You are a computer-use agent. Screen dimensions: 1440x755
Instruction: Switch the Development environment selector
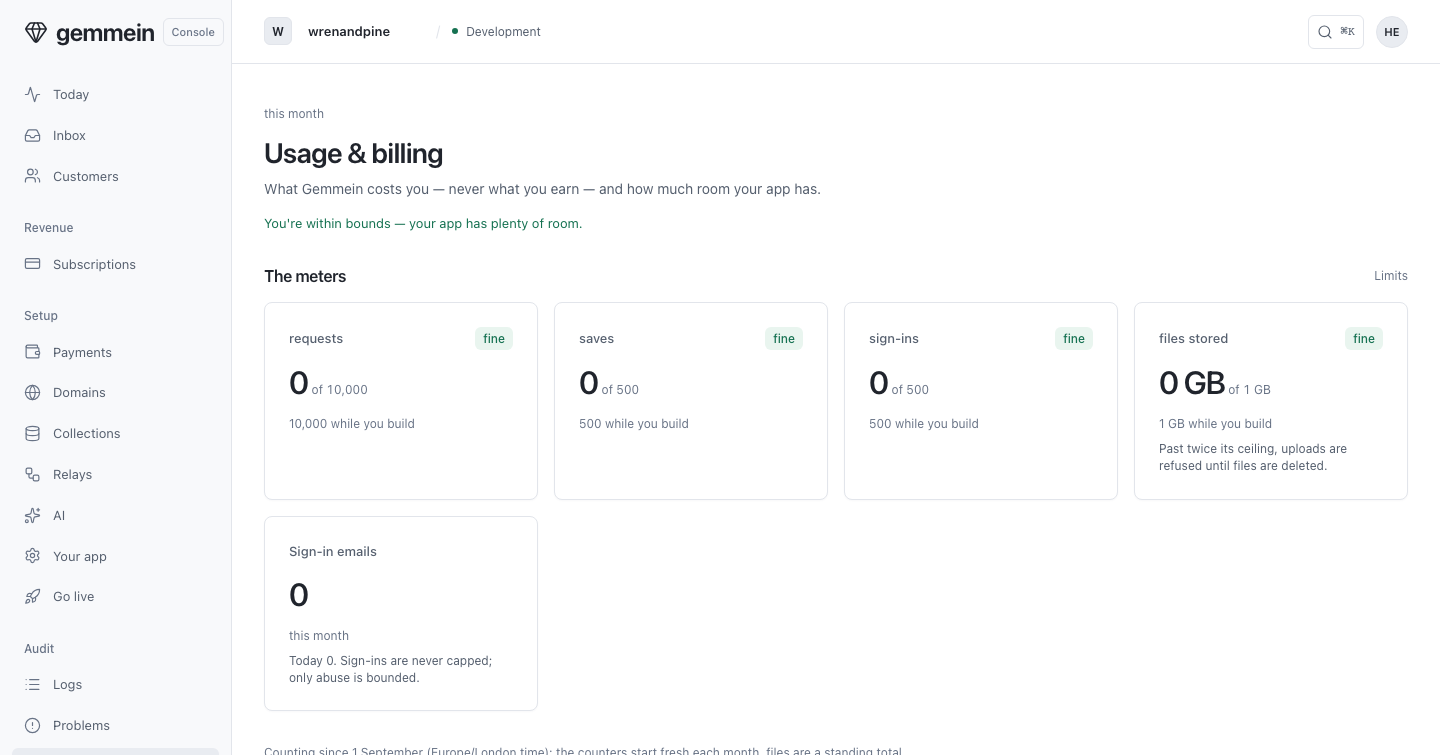496,31
